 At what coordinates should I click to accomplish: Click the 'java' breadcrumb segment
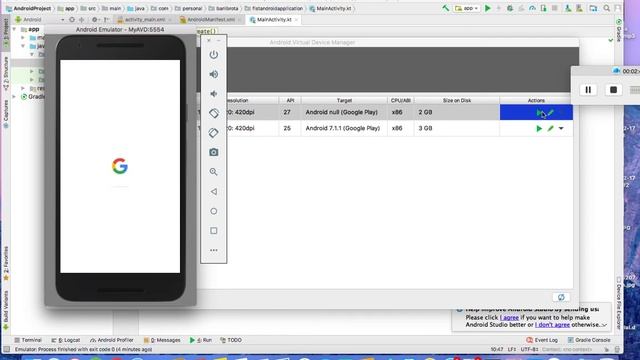click(137, 8)
